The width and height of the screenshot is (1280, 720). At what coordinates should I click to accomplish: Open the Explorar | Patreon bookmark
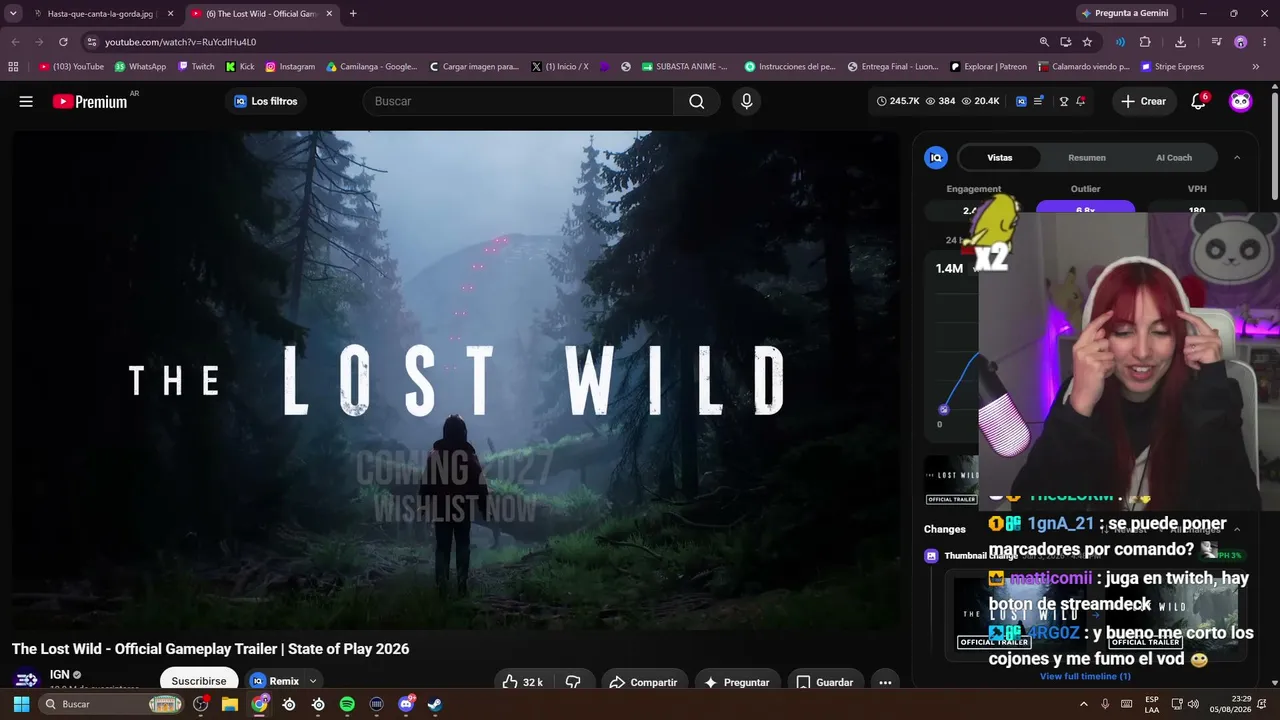[x=988, y=67]
